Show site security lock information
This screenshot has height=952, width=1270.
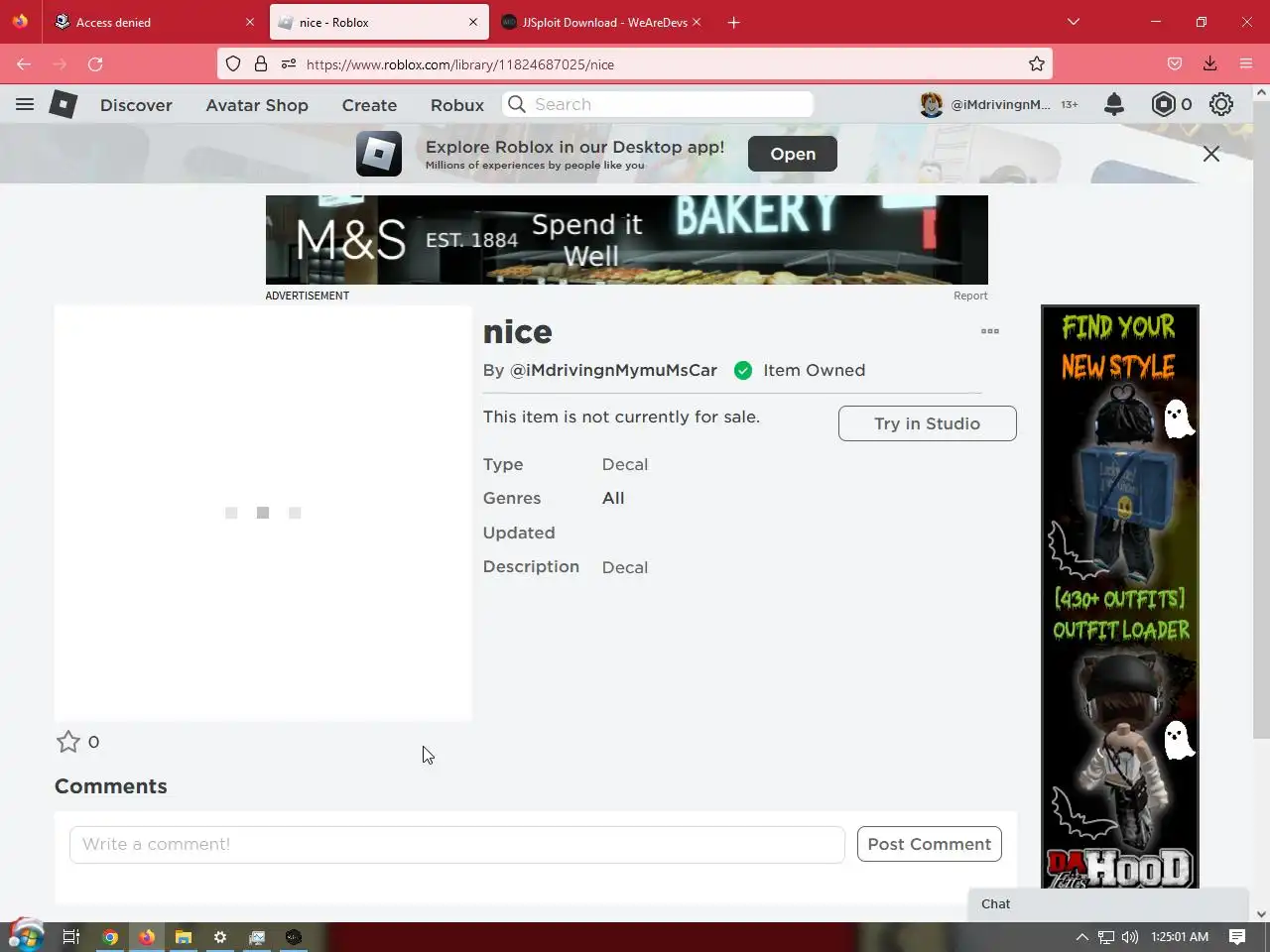click(x=261, y=64)
